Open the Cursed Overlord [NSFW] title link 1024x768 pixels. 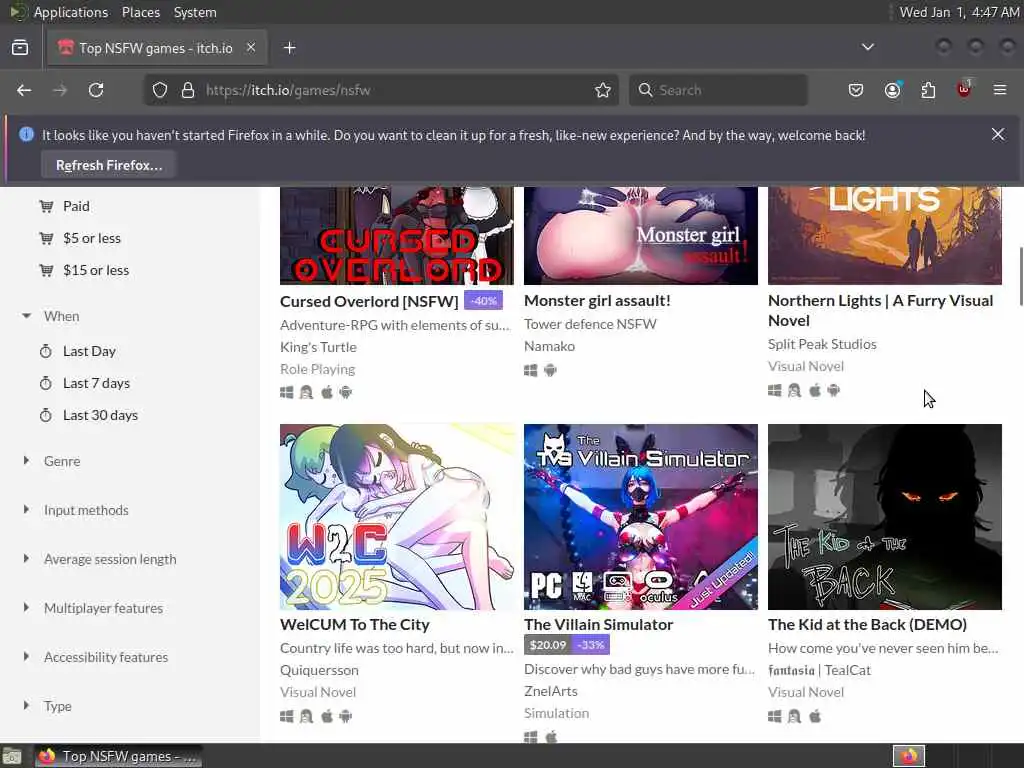(x=369, y=302)
